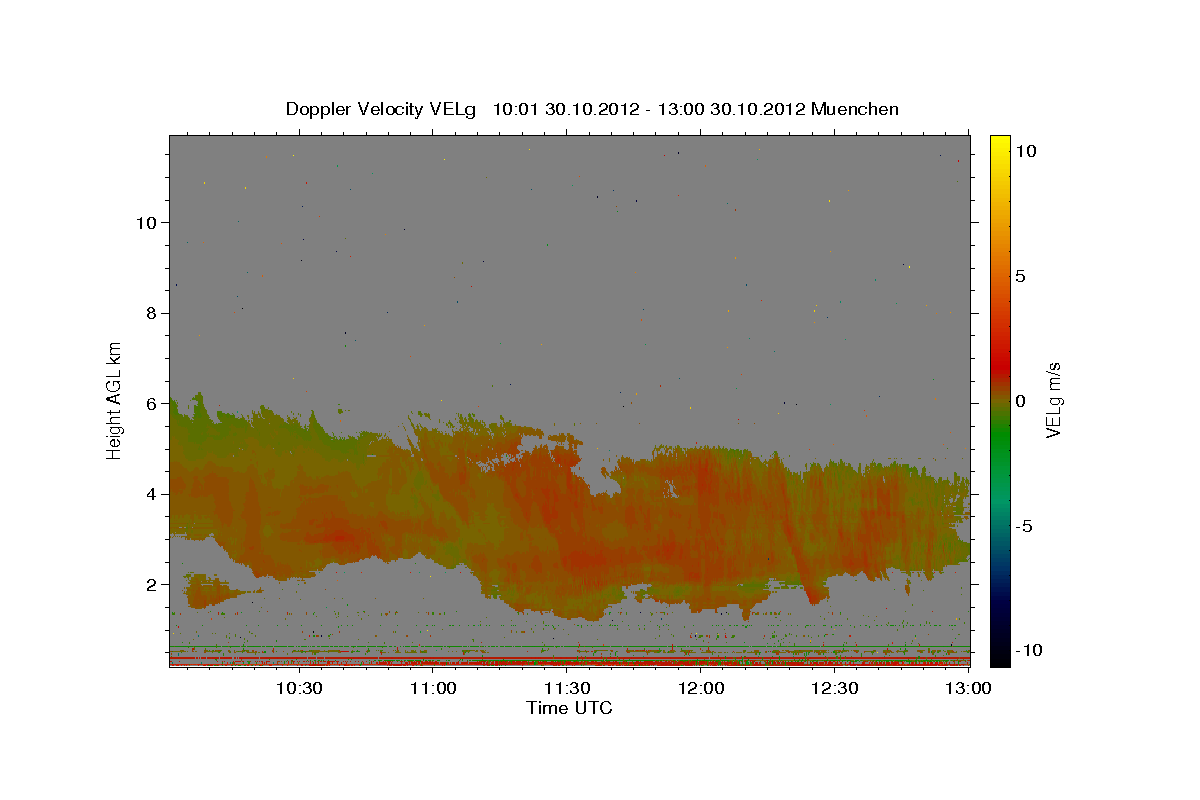Click the height tick label 6
This screenshot has height=800, width=1200.
click(154, 403)
